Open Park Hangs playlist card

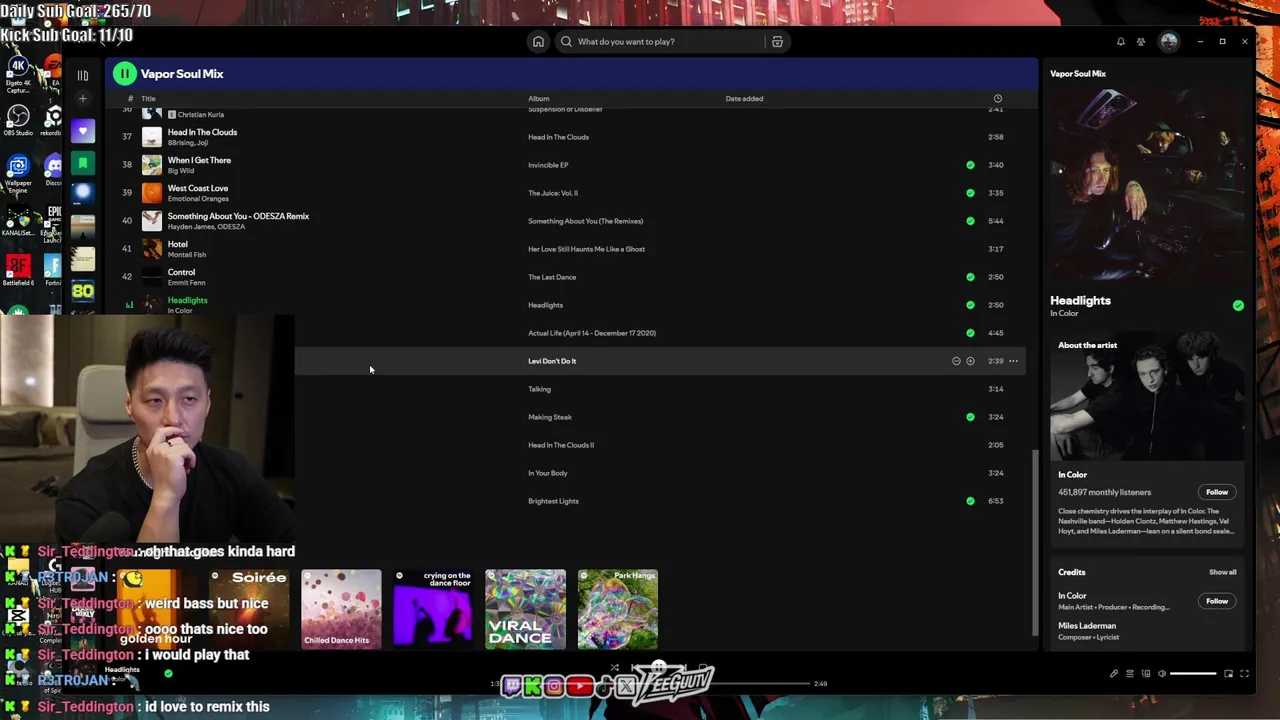tap(617, 609)
